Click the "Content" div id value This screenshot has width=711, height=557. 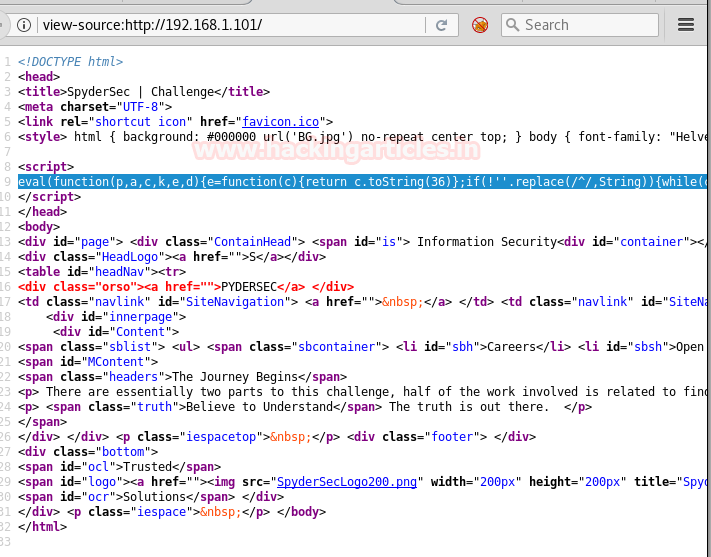coord(141,332)
